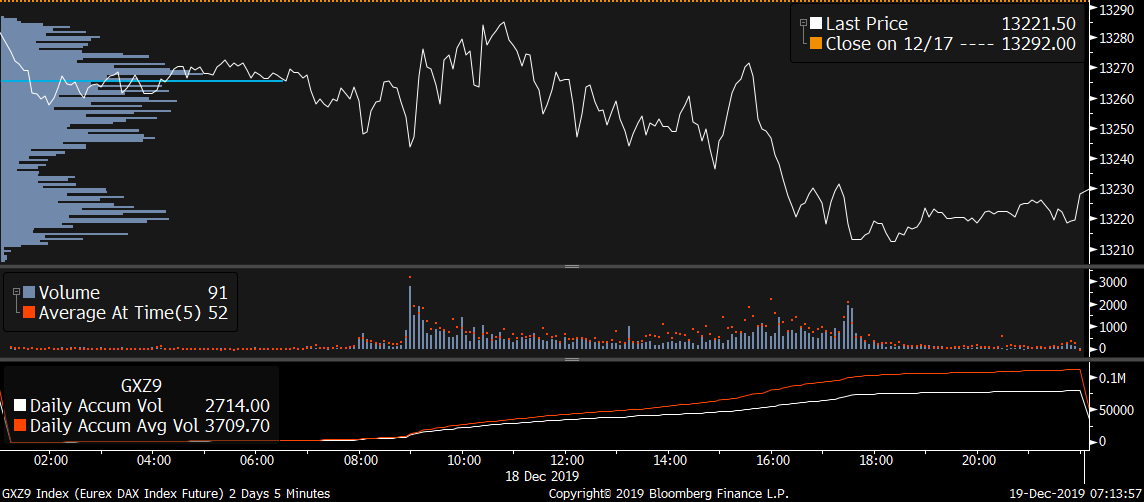Viewport: 1144px width, 502px height.
Task: Collapse the Last Price legend tree
Action: pyautogui.click(x=803, y=24)
